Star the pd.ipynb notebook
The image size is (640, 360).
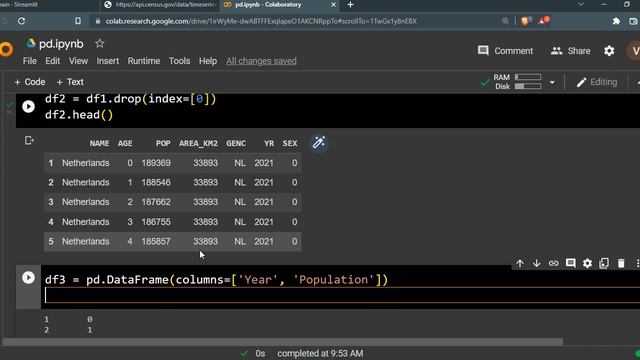(100, 43)
